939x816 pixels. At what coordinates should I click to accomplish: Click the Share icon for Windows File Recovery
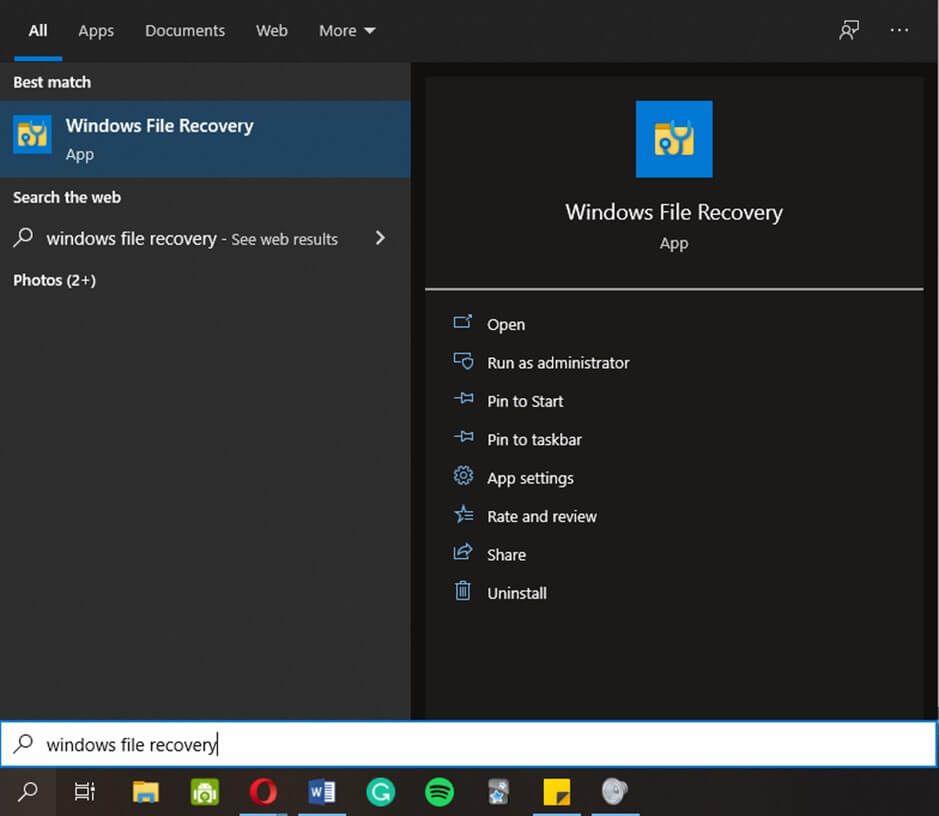[x=463, y=554]
